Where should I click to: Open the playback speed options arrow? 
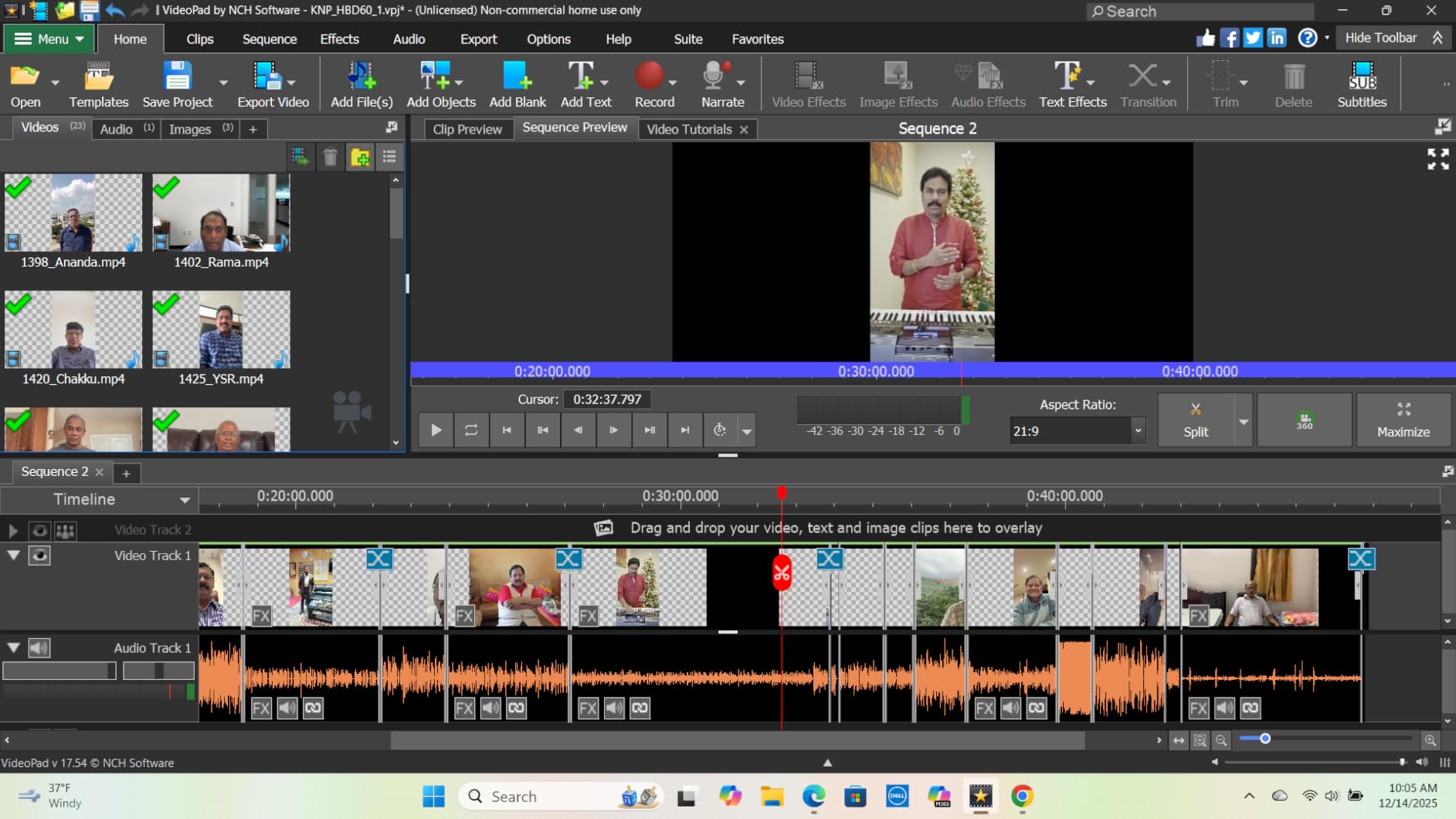[747, 431]
